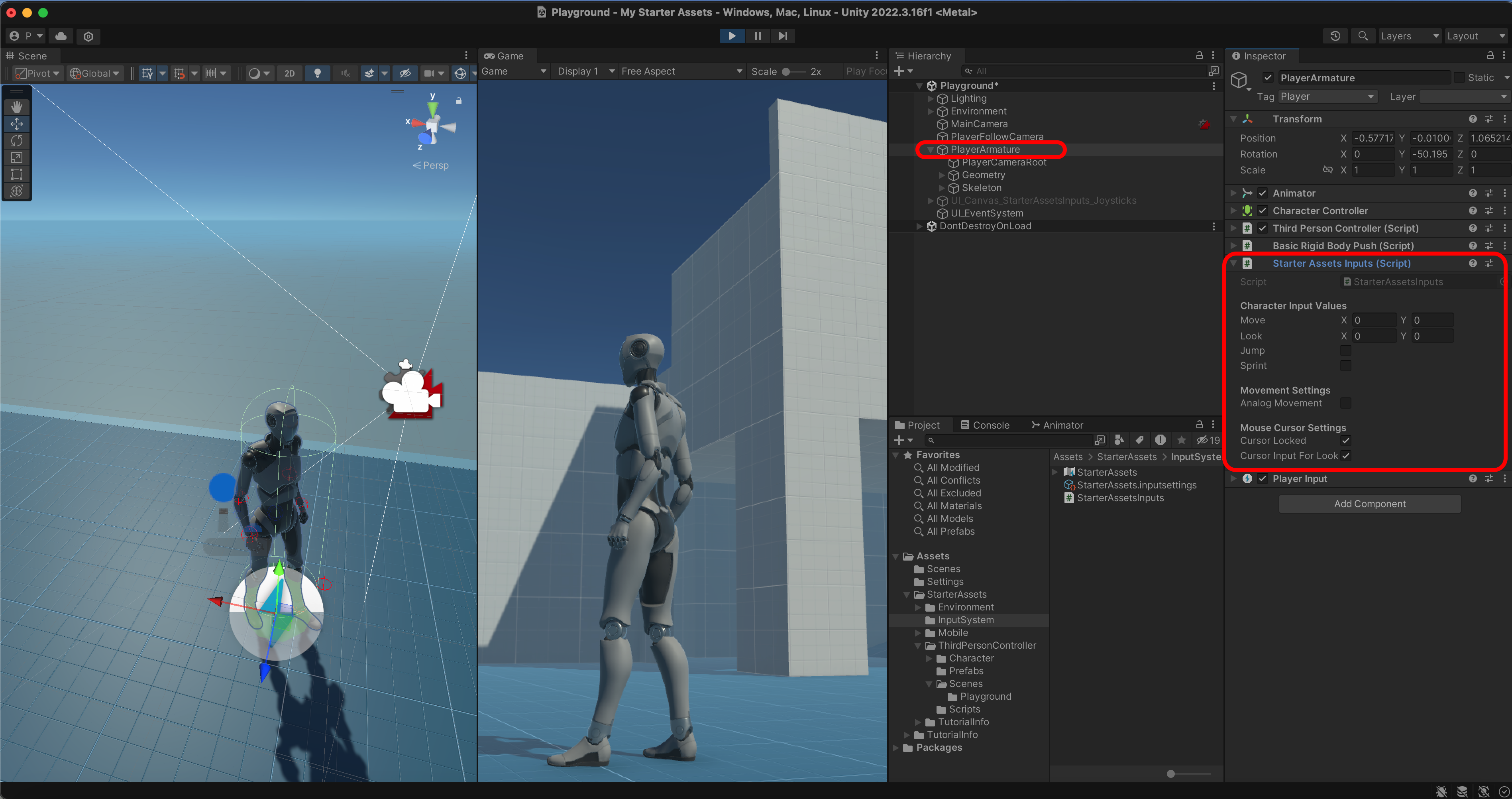Image resolution: width=1512 pixels, height=799 pixels.
Task: Select the Rotate tool in Scene toolbar
Action: coord(16,140)
